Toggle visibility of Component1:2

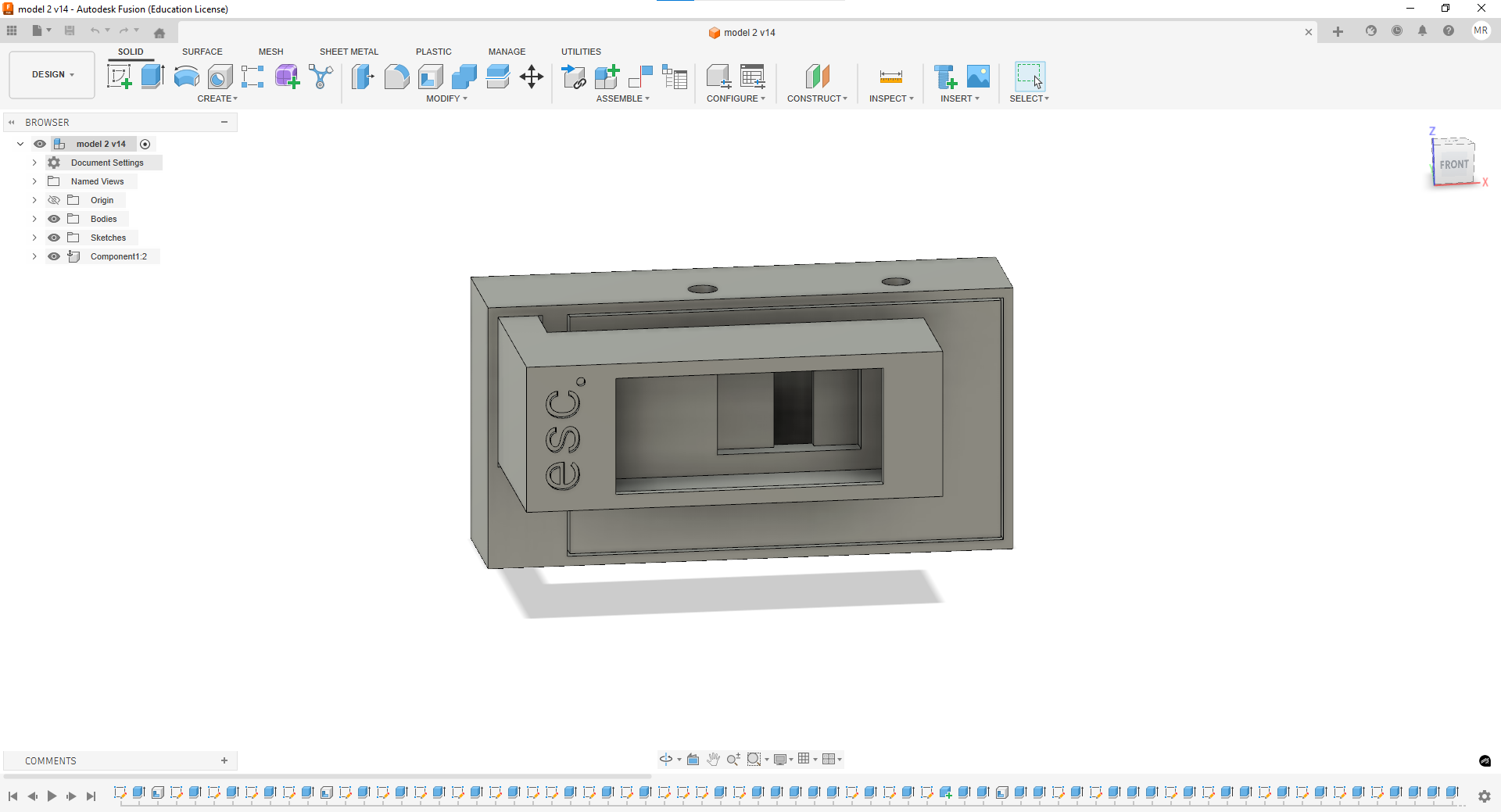click(x=54, y=256)
